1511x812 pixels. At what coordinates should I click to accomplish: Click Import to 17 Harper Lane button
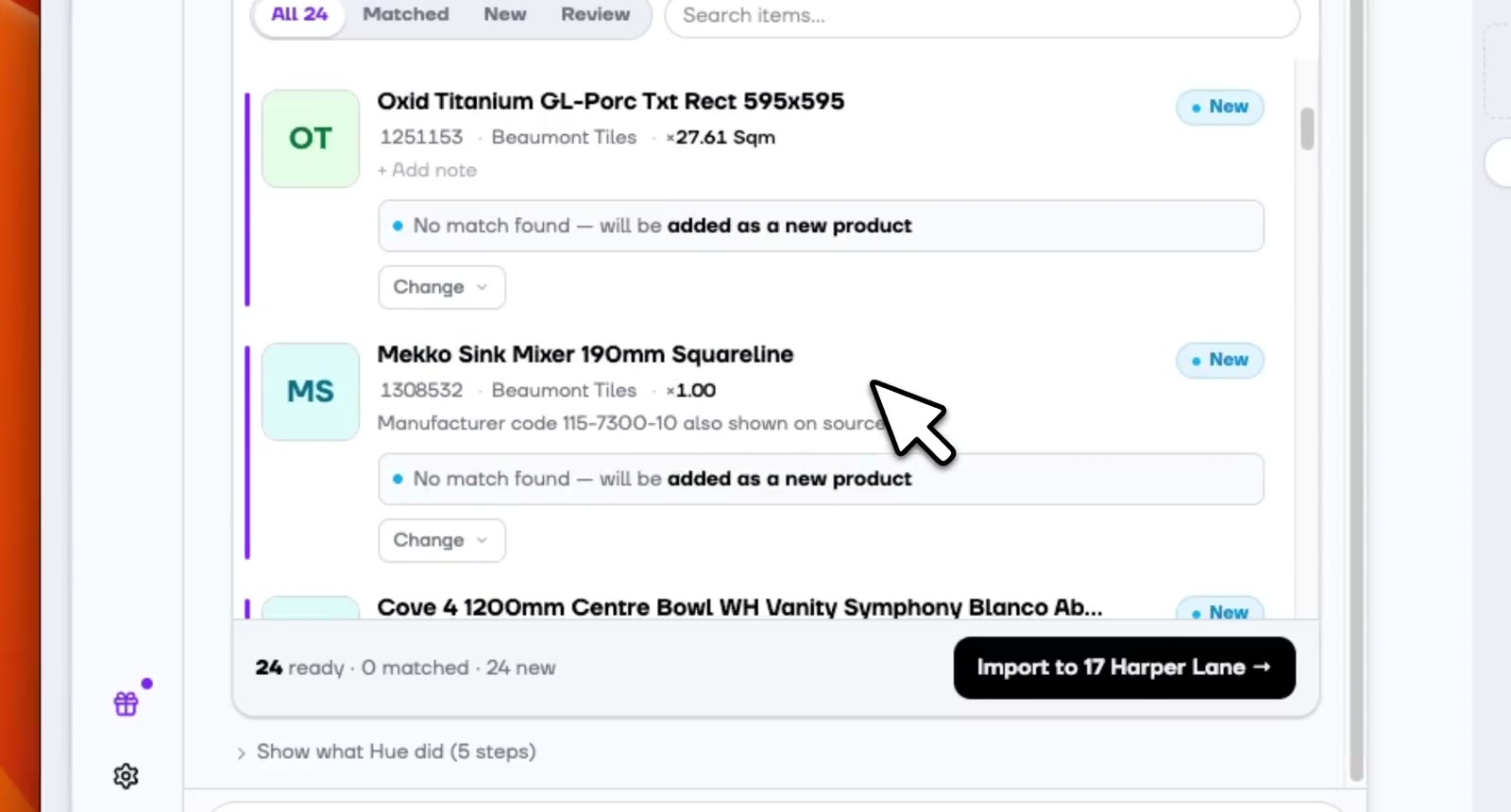click(1124, 668)
